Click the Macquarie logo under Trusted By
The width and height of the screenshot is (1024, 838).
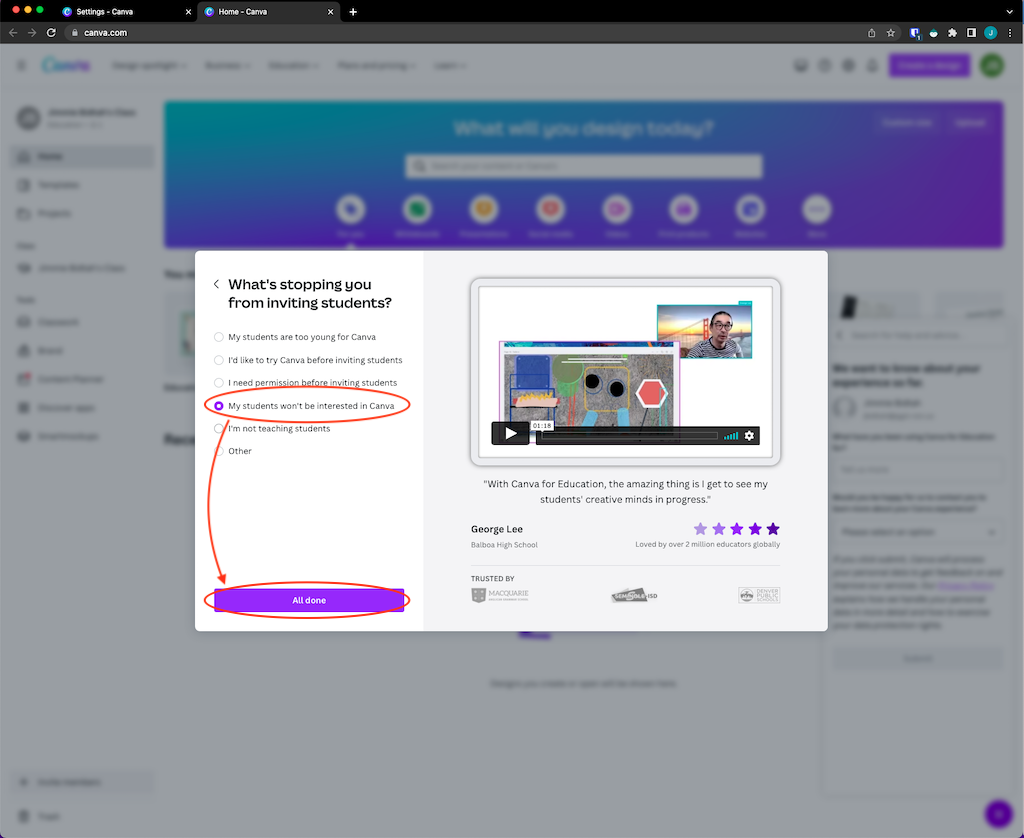(x=500, y=594)
